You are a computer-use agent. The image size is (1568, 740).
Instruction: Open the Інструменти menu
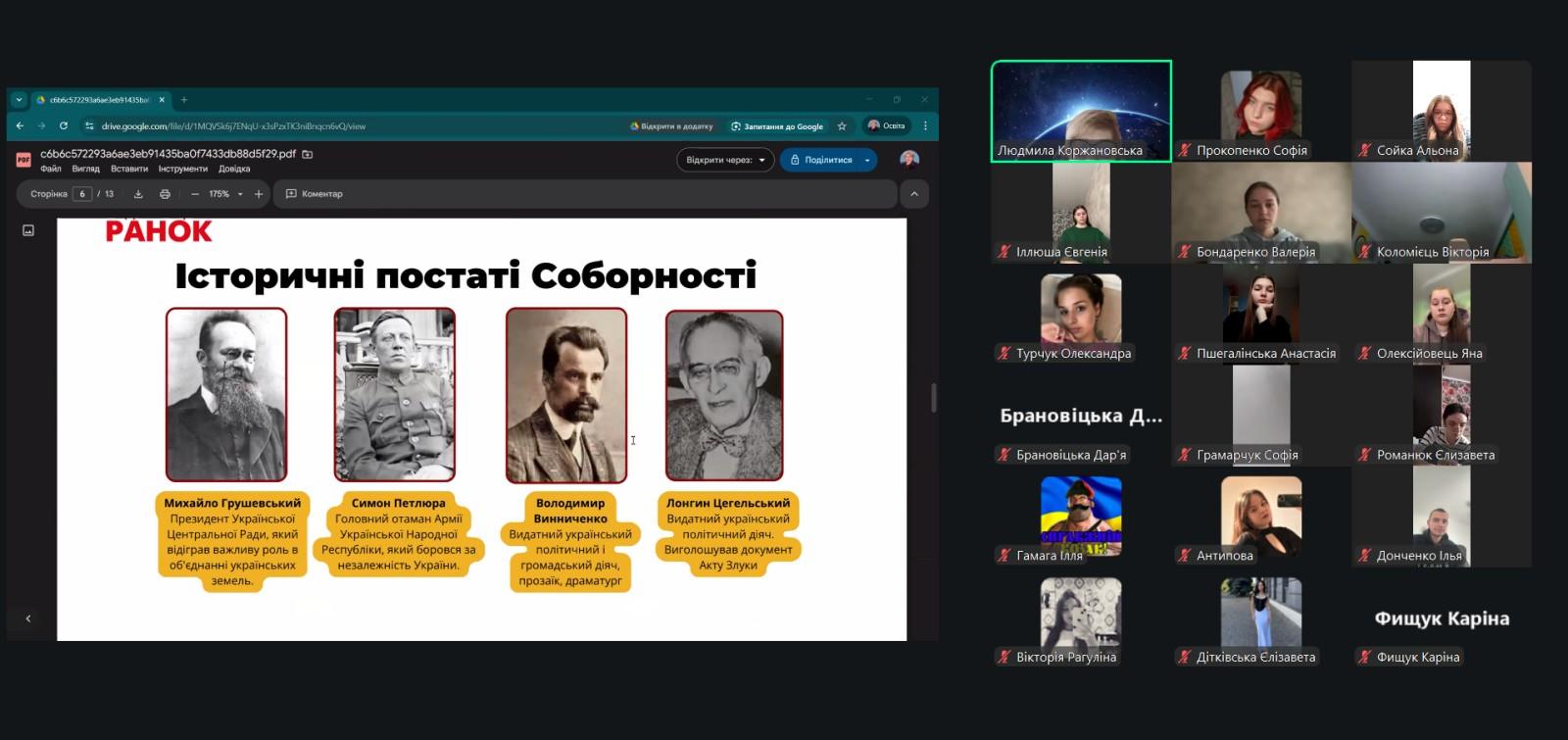coord(183,169)
